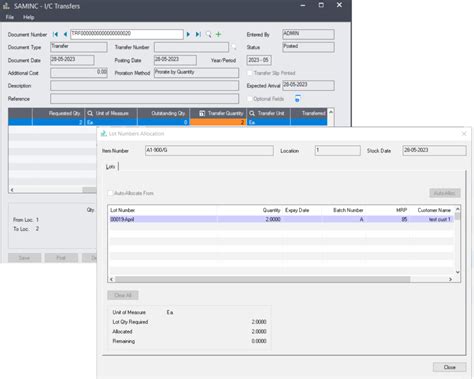Screen dimensions: 474x379
Task: Open the Help menu
Action: [29, 17]
